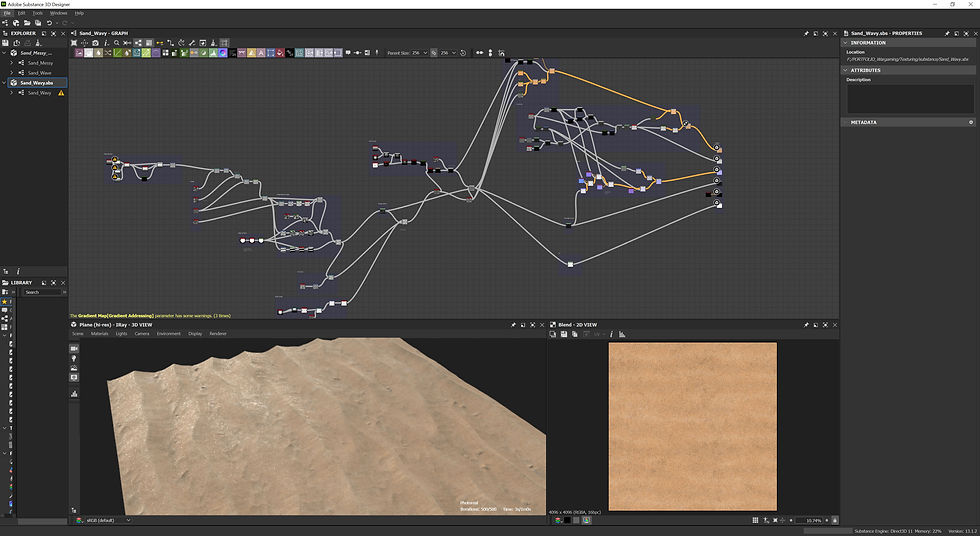Open the RGB channel selector in 2D View
Viewport: 980px width, 536px height.
point(558,520)
